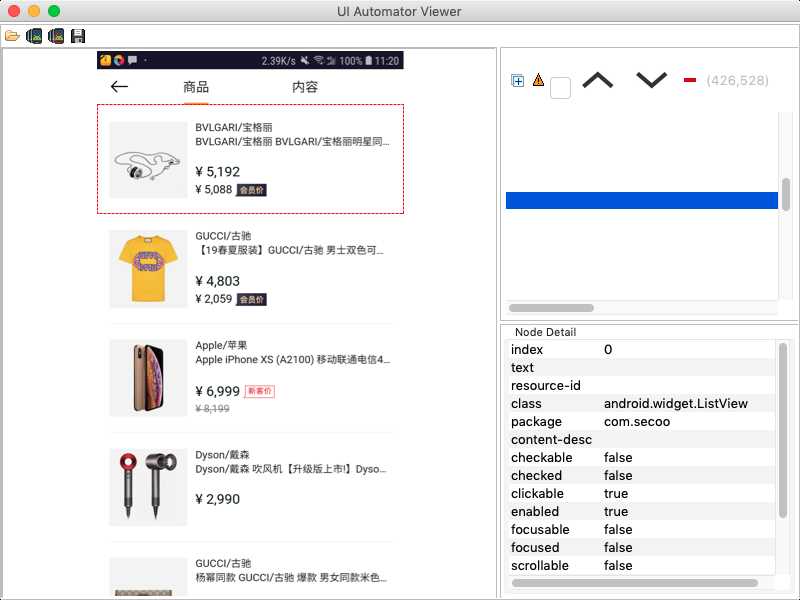
Task: Click the iPhone XS product thumbnail
Action: coord(148,378)
